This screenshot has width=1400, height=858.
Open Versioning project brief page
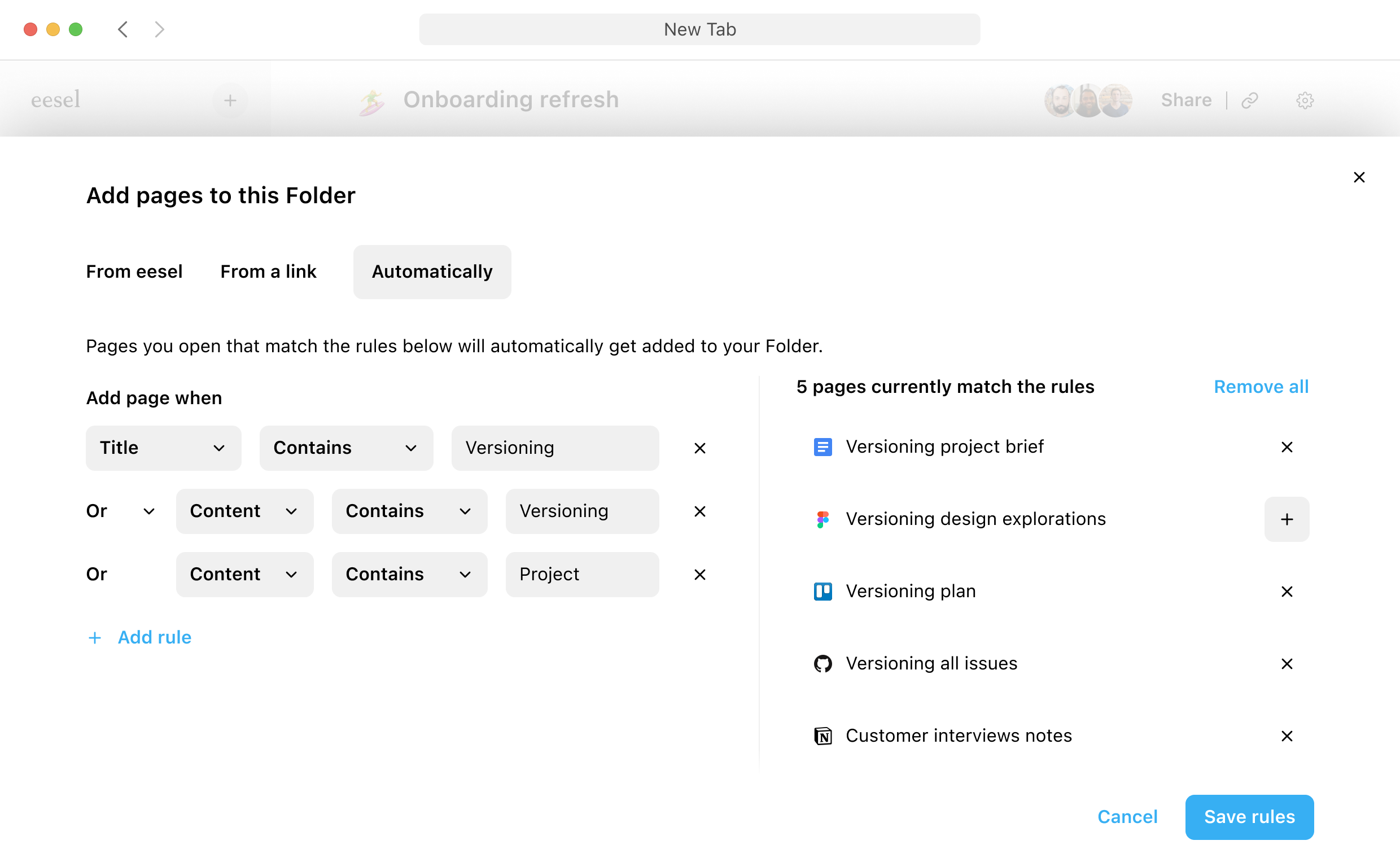[944, 446]
